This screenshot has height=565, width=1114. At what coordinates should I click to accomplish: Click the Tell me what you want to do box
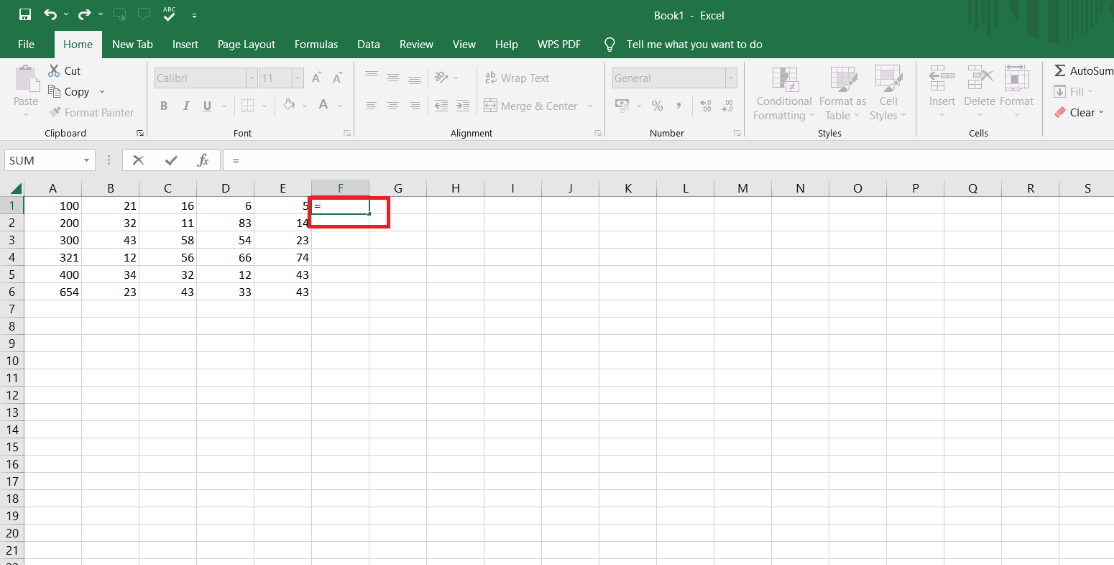pyautogui.click(x=694, y=44)
